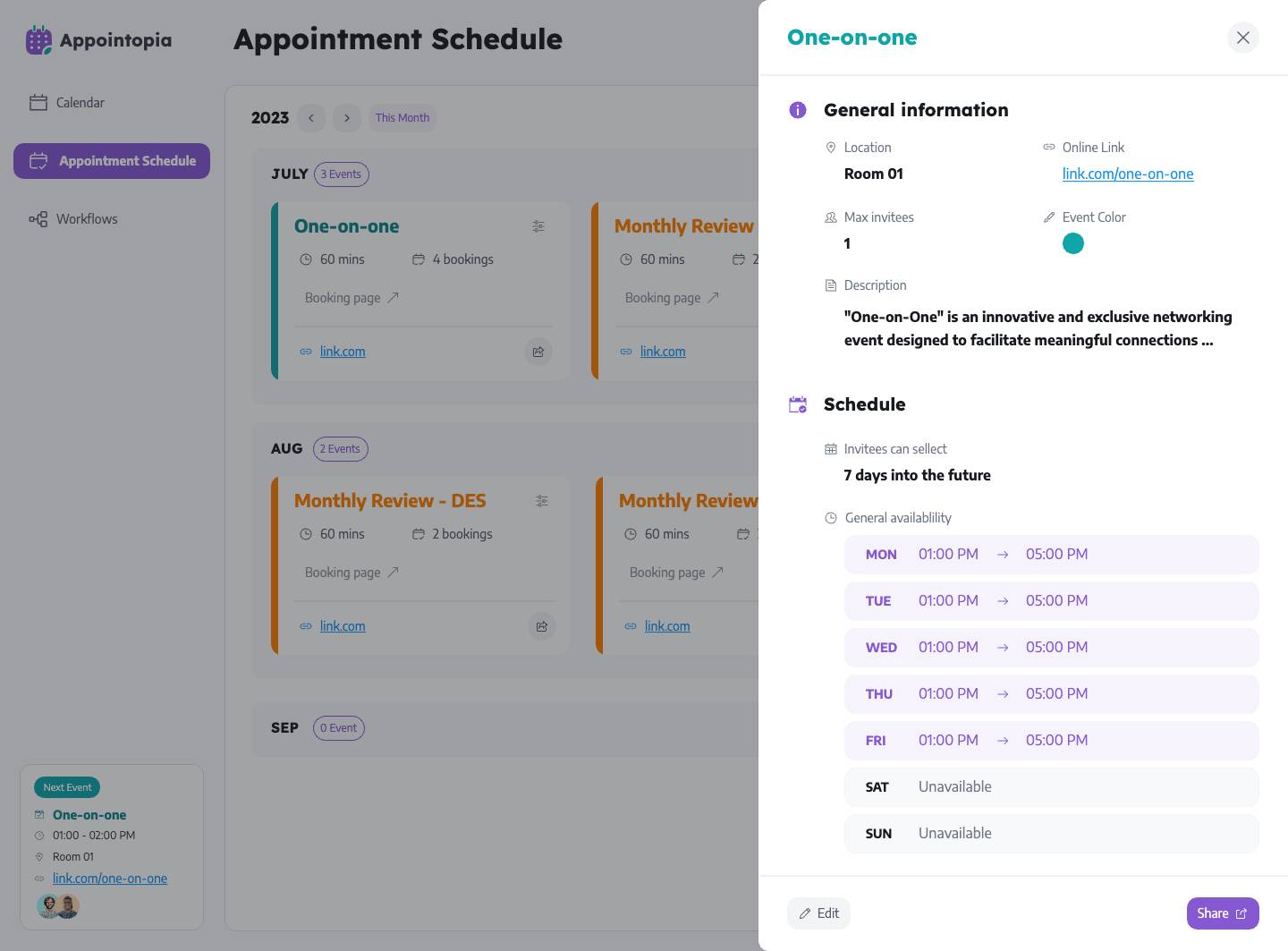The width and height of the screenshot is (1288, 951).
Task: Open the link.com/one-on-one online link
Action: (x=1128, y=174)
